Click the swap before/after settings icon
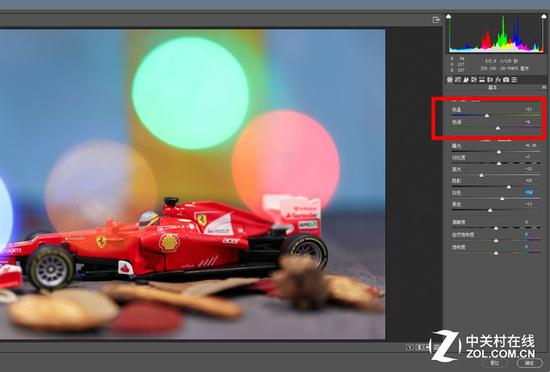Screen dimensions: 550x372 tap(420, 347)
